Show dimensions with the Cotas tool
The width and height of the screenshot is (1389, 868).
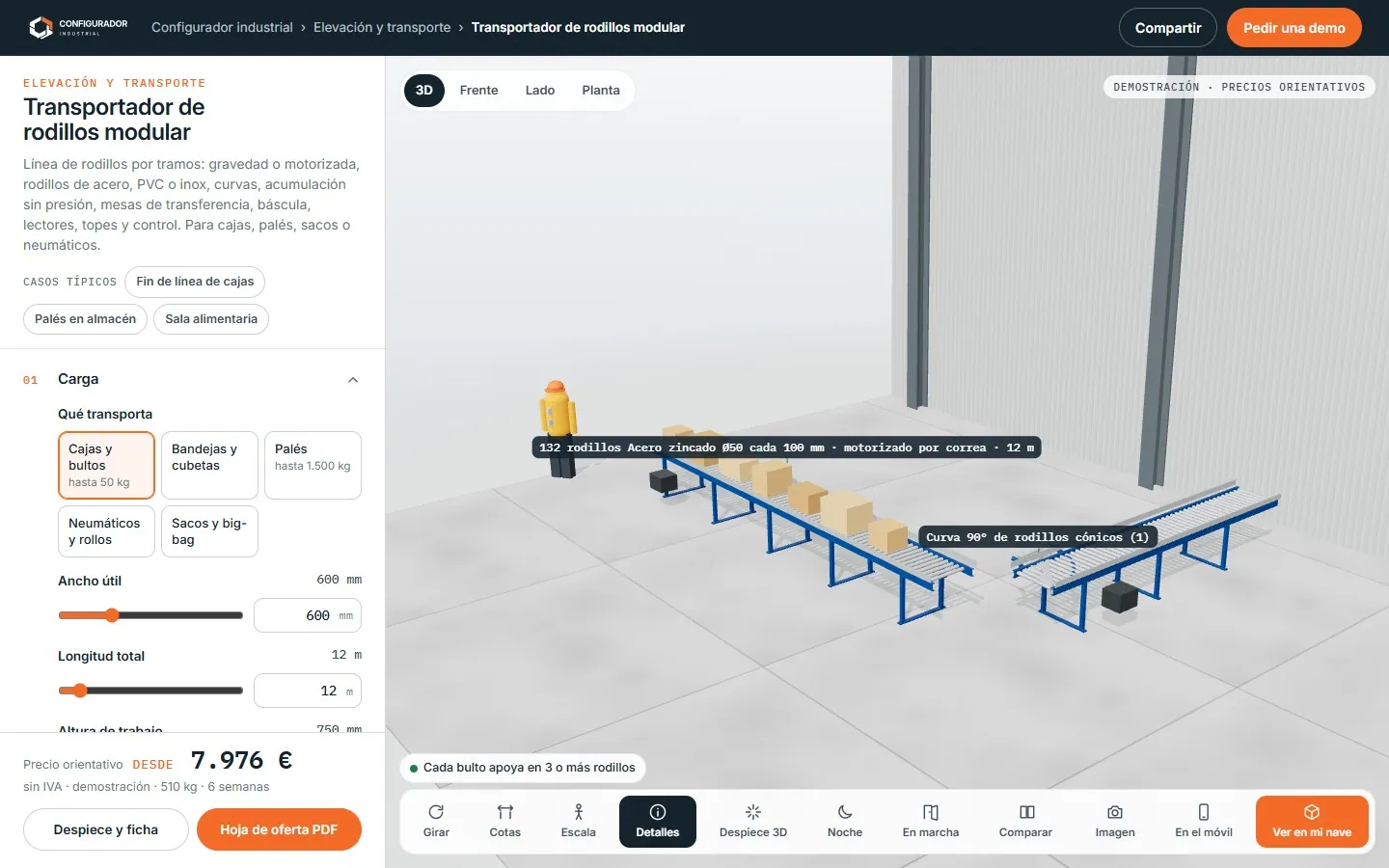tap(505, 822)
